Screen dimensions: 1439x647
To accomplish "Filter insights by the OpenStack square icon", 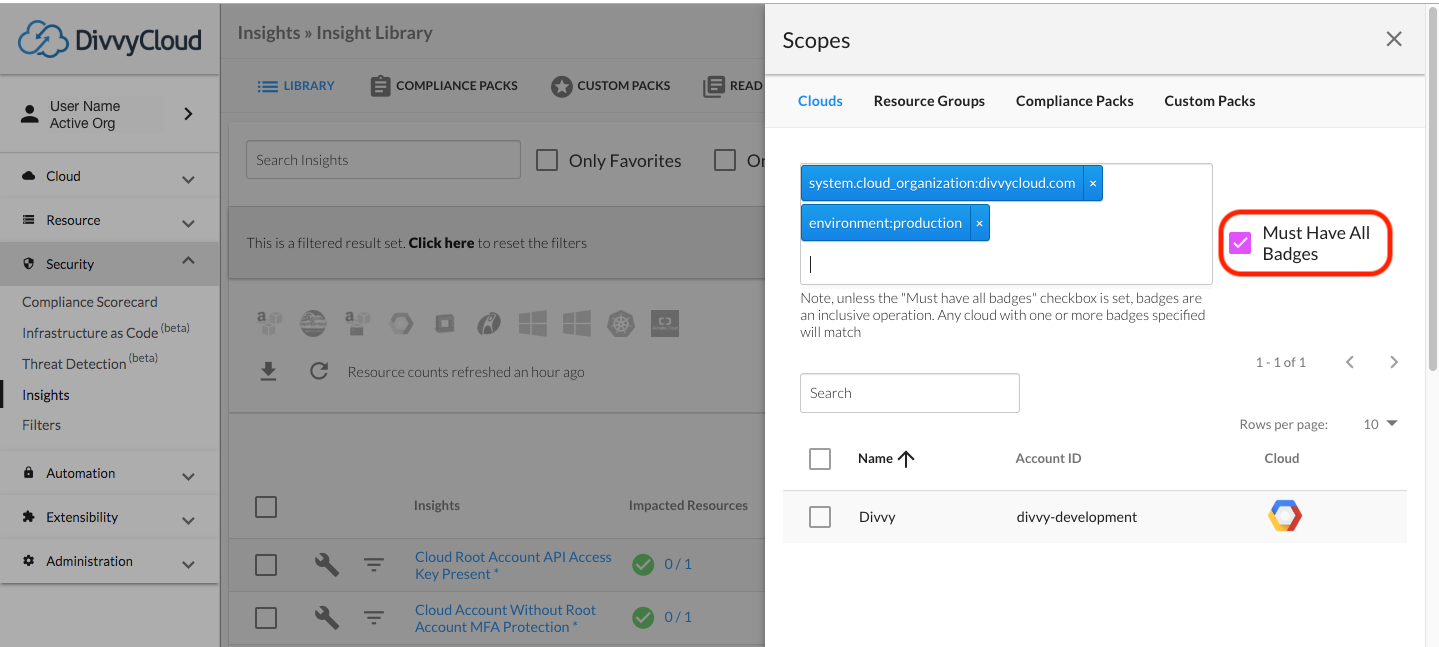I will tap(445, 323).
